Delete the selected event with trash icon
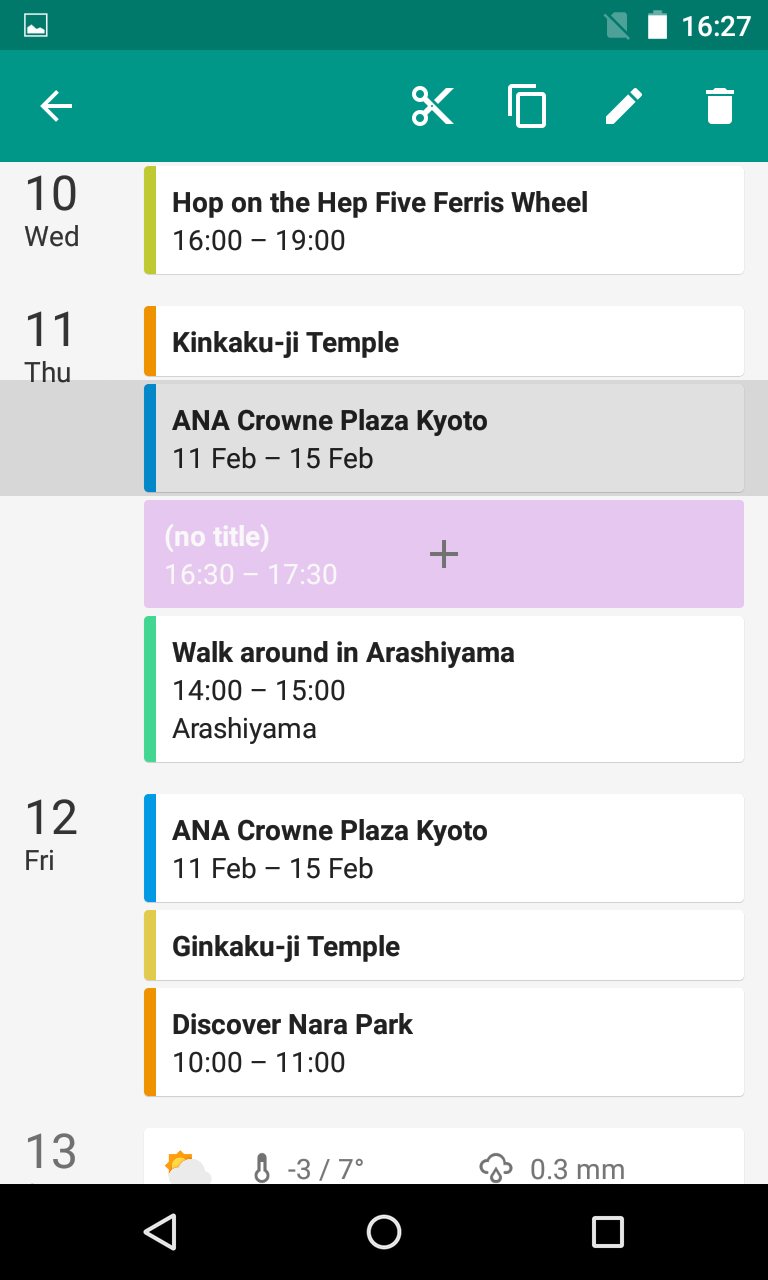The image size is (768, 1280). click(x=720, y=106)
